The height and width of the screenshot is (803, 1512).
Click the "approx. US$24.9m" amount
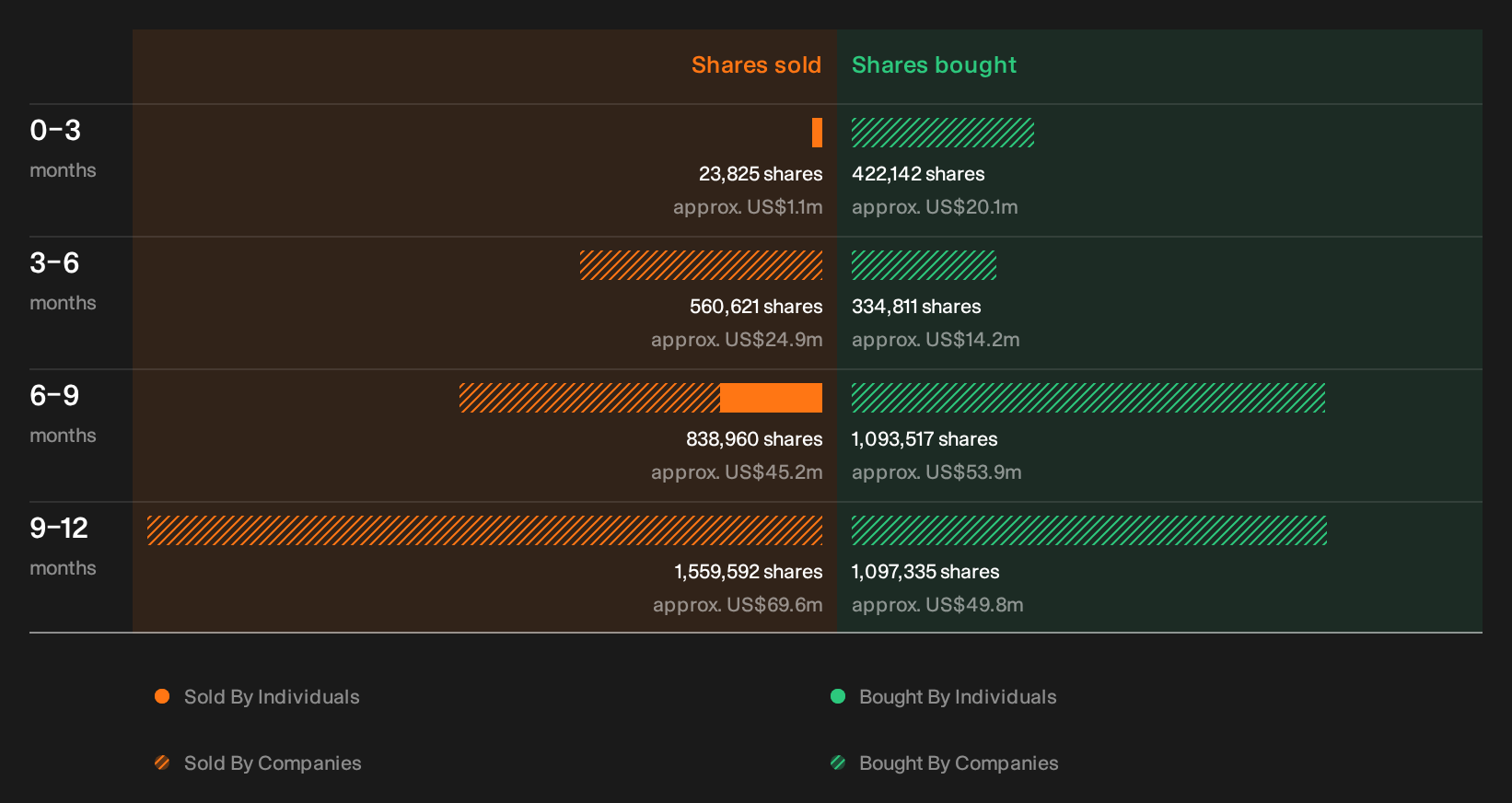737,340
